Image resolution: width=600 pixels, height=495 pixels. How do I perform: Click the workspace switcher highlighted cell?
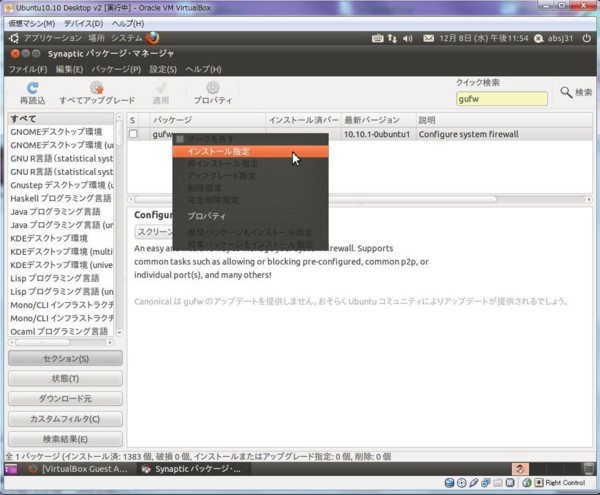point(520,469)
